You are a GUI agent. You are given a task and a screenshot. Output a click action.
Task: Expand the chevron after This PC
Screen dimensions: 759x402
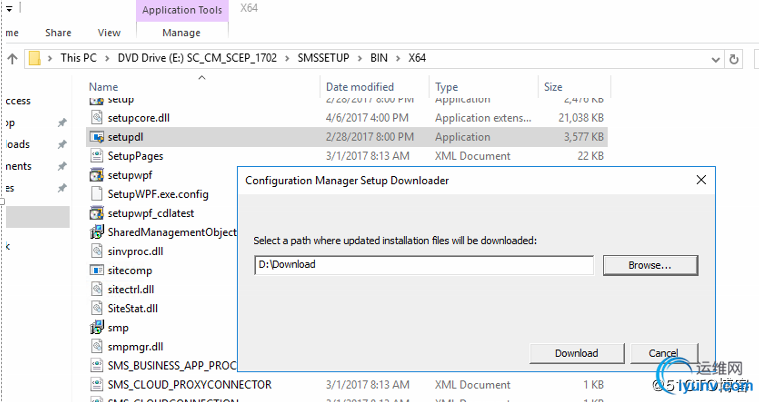(107, 59)
